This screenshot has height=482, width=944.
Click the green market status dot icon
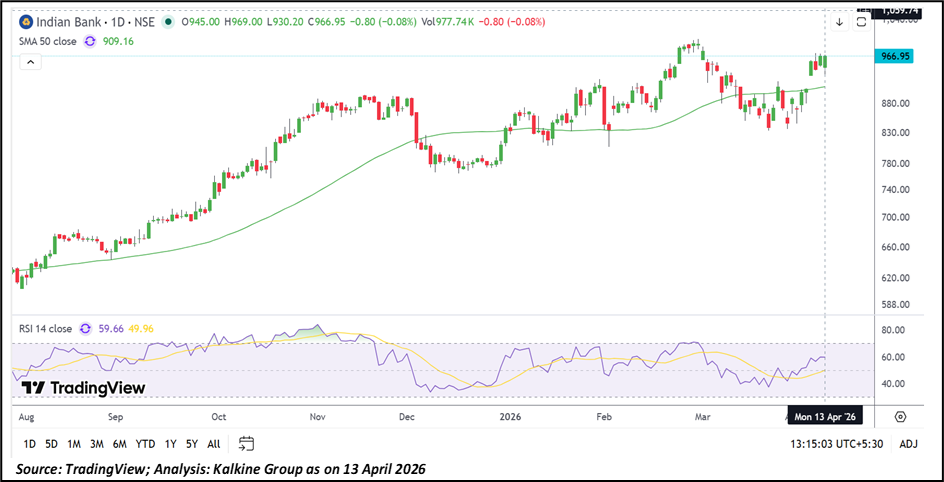(166, 21)
